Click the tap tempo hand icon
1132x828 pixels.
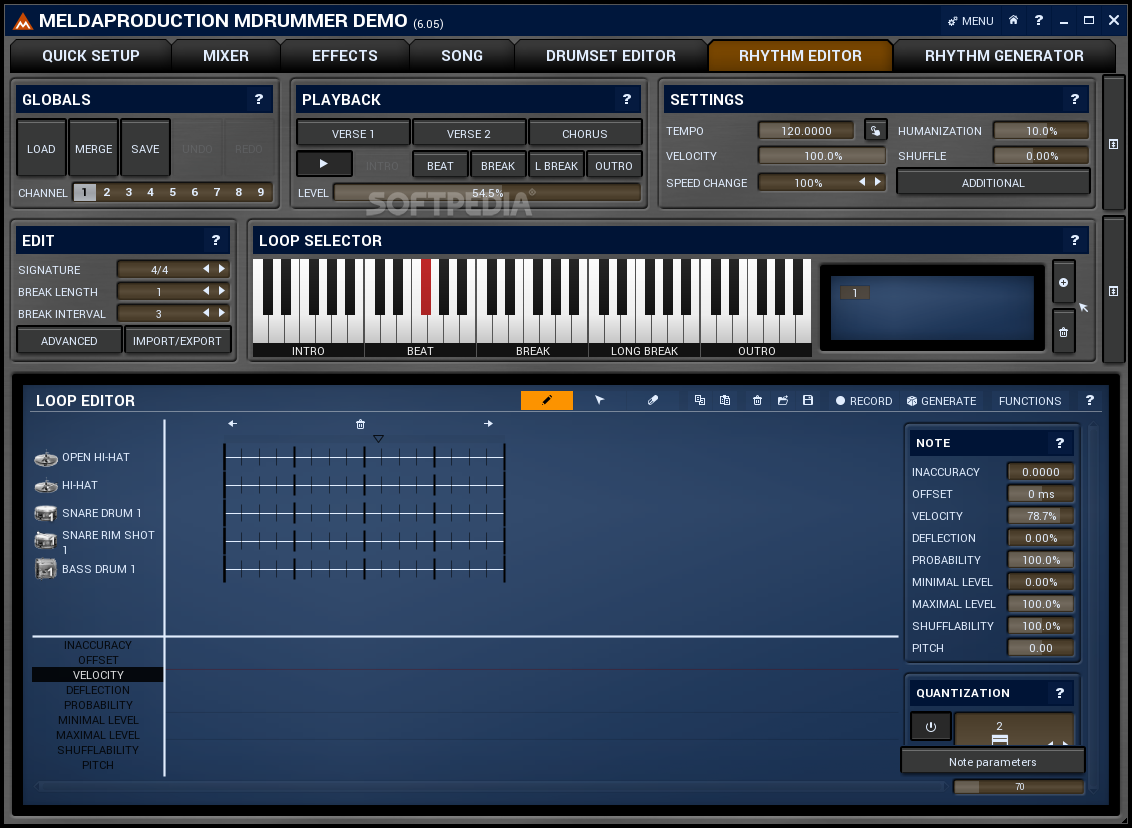tap(875, 131)
